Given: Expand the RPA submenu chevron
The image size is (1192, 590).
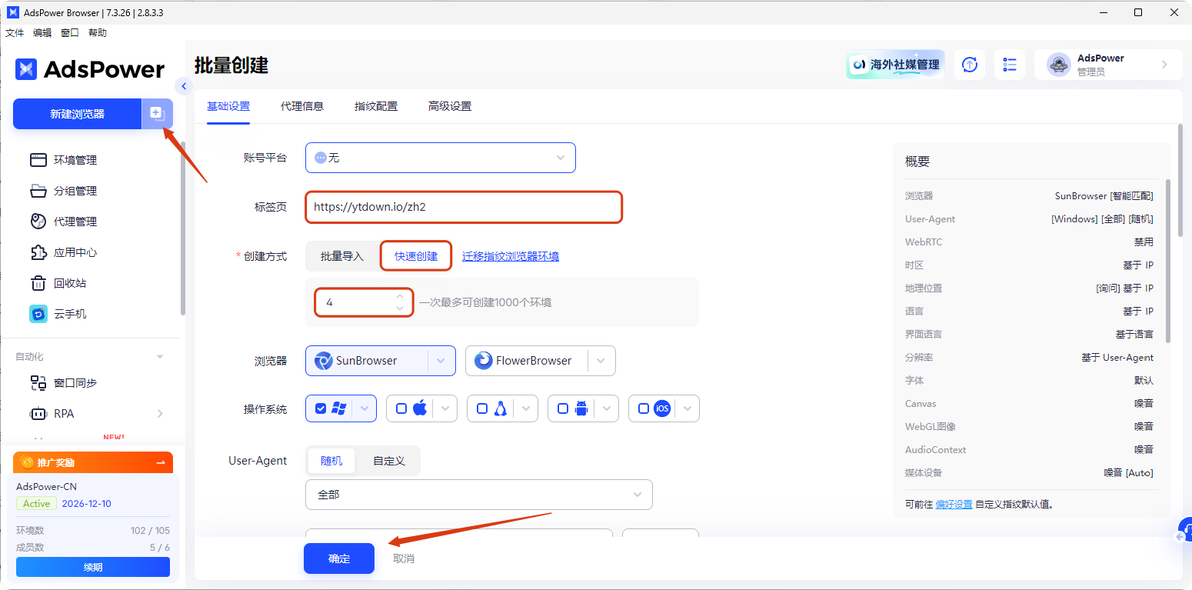Looking at the screenshot, I should pyautogui.click(x=160, y=414).
